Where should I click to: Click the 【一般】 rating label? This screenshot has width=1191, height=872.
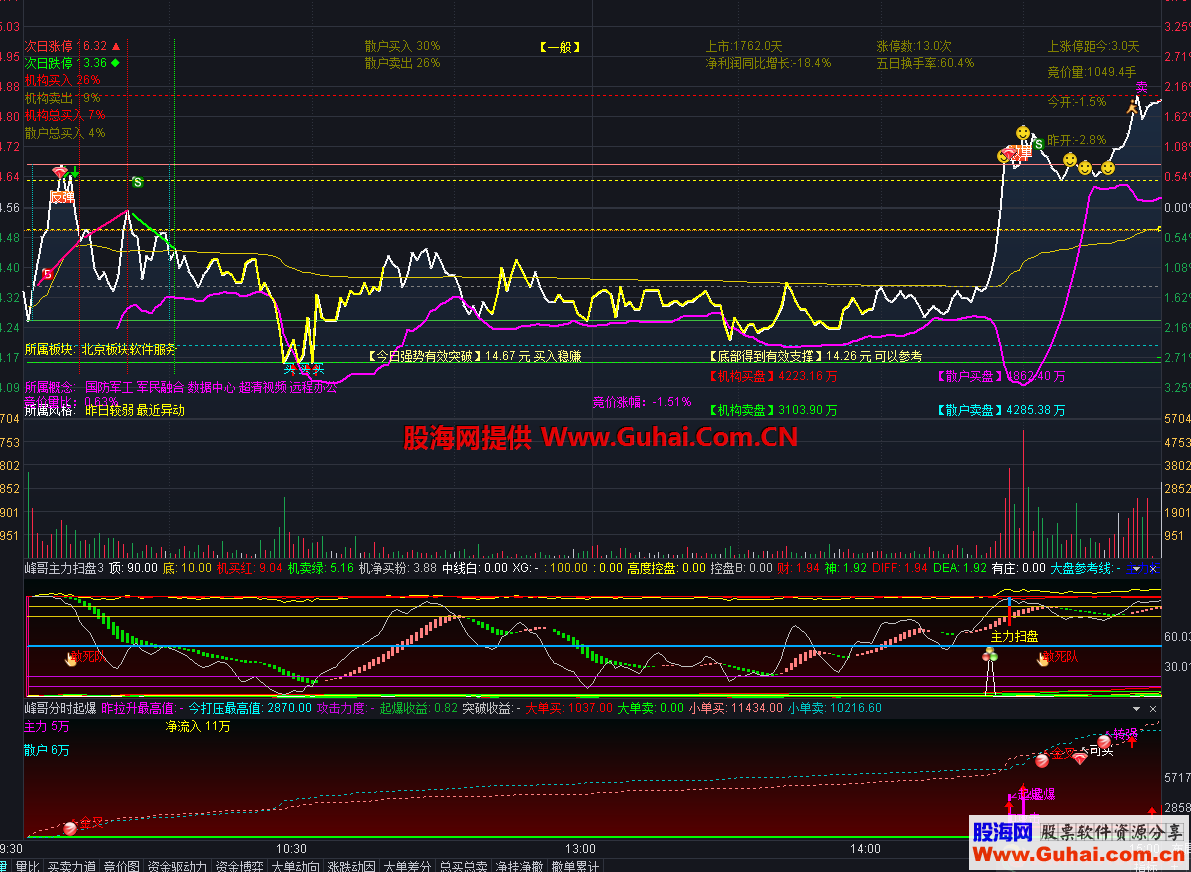tap(561, 47)
